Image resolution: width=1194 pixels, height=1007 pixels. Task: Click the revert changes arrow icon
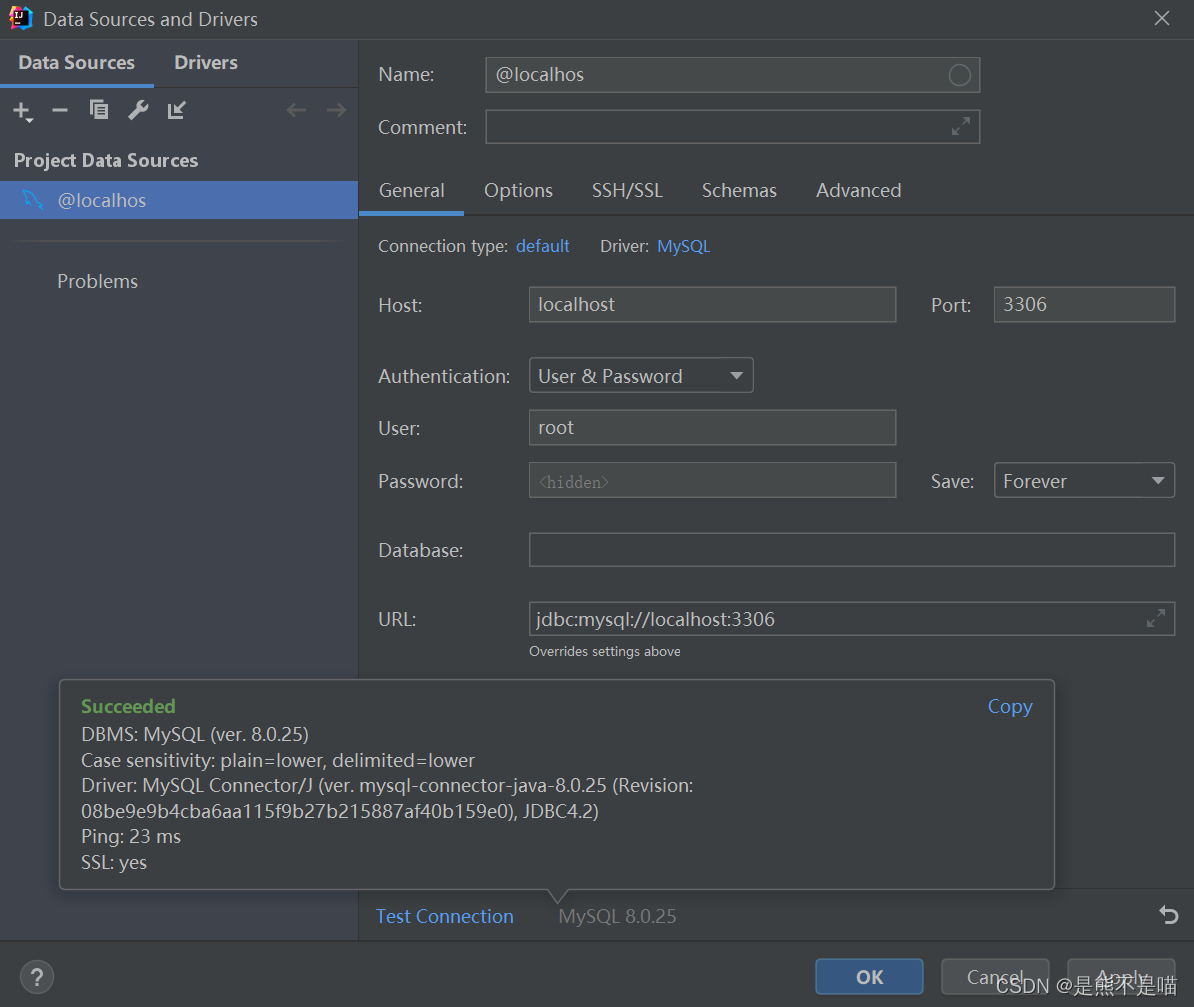click(x=1168, y=914)
